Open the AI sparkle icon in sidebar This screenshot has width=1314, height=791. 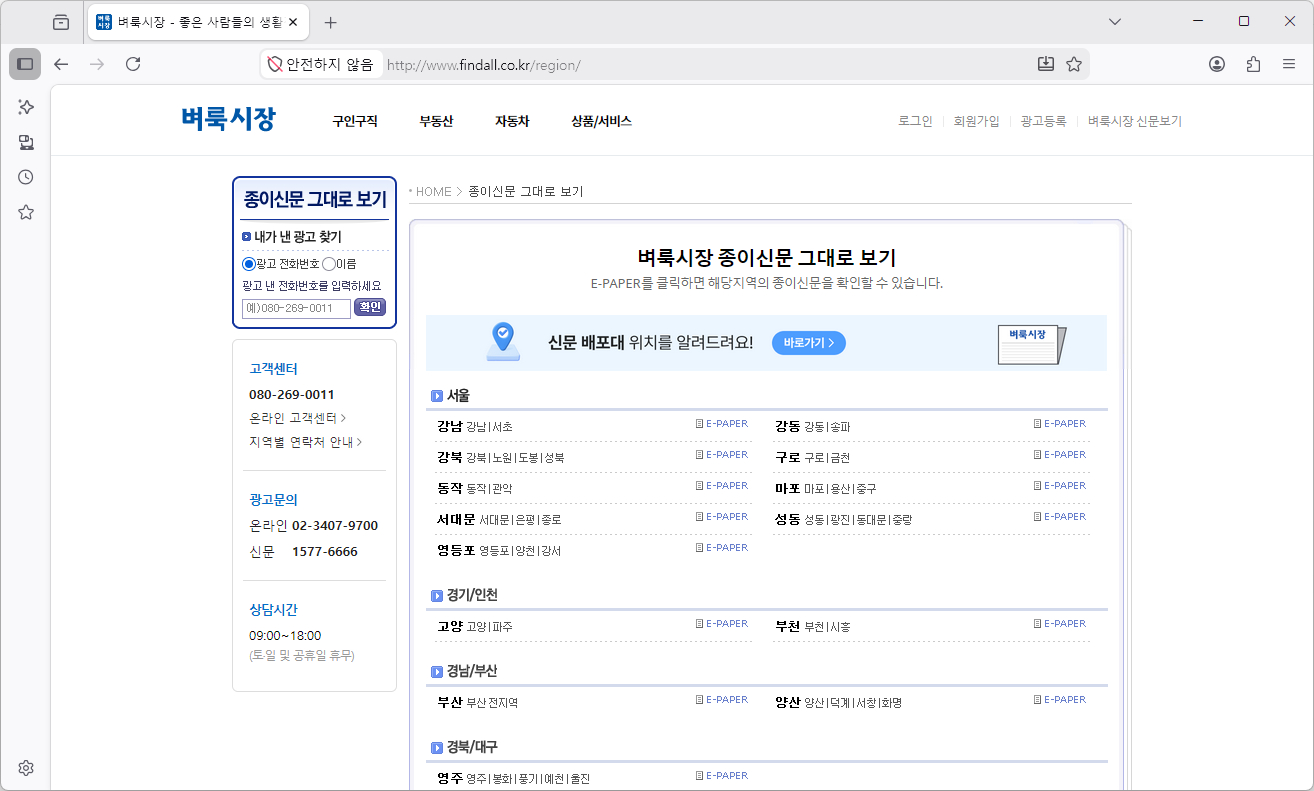(26, 106)
